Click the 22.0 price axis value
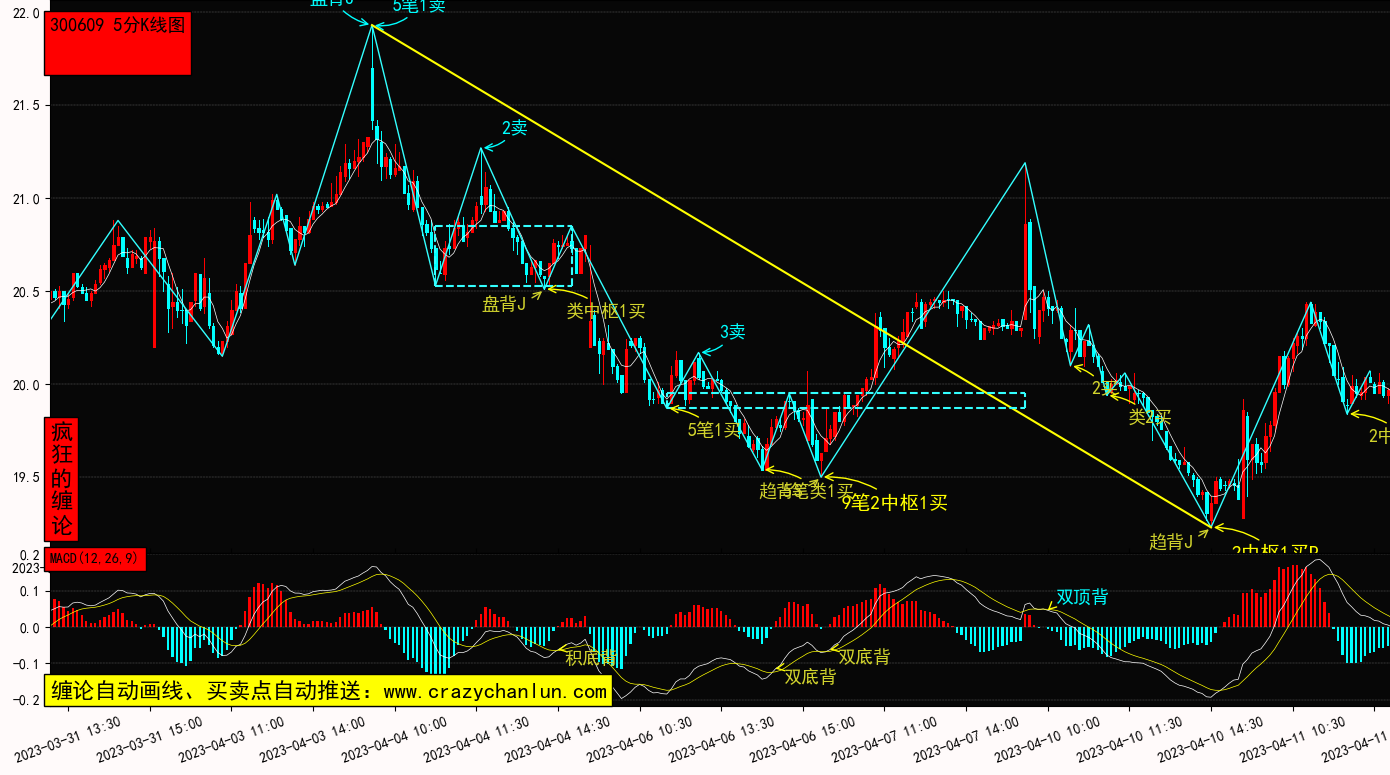The height and width of the screenshot is (775, 1390). 27,13
